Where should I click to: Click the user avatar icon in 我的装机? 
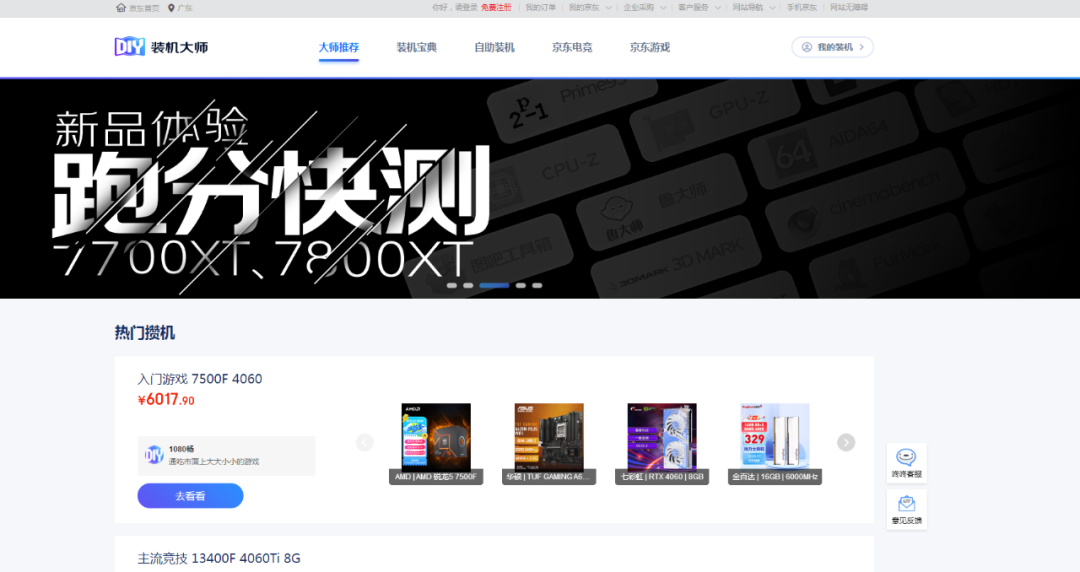coord(807,47)
